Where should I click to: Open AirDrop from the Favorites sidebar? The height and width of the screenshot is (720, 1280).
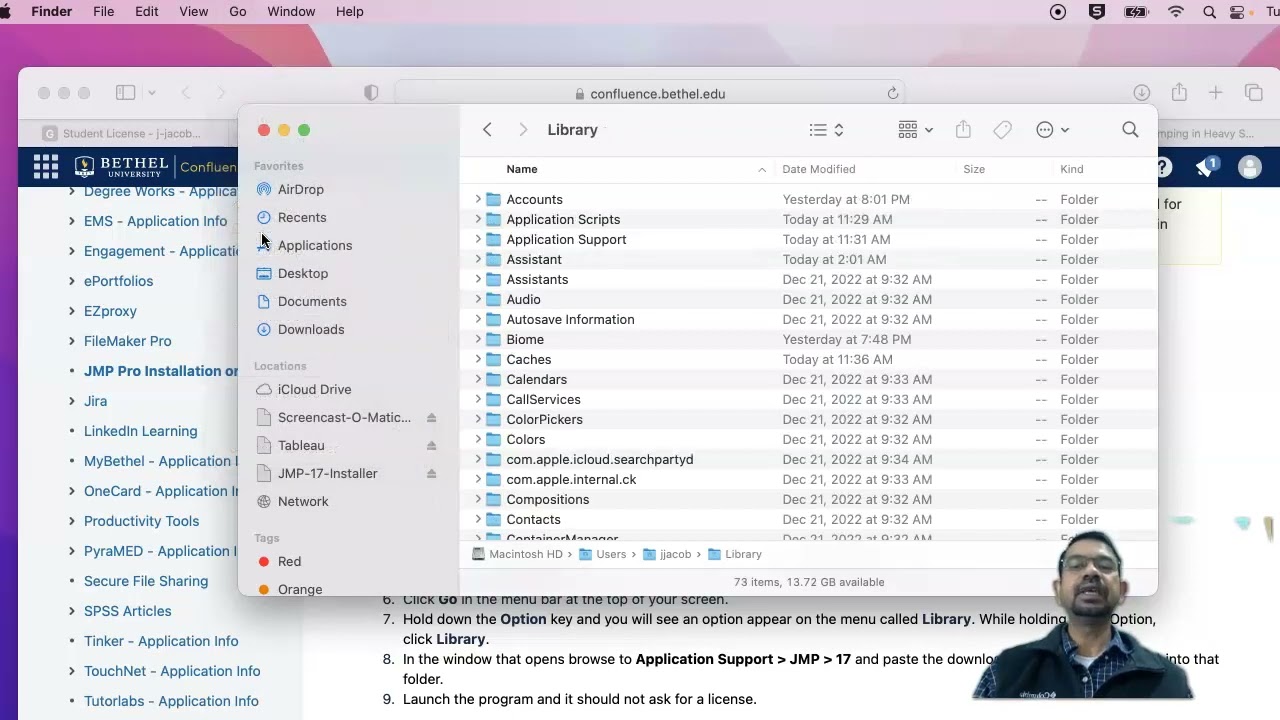click(x=301, y=189)
